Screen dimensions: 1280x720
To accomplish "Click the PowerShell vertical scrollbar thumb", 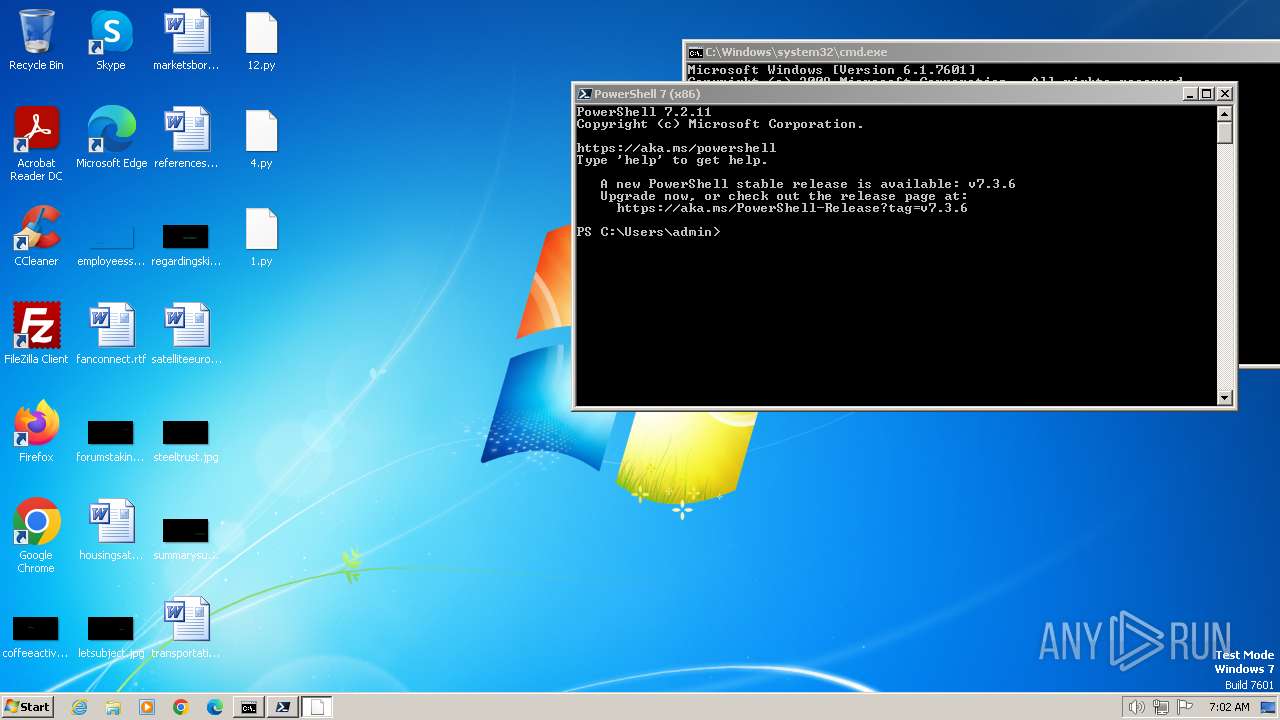I will click(1225, 133).
